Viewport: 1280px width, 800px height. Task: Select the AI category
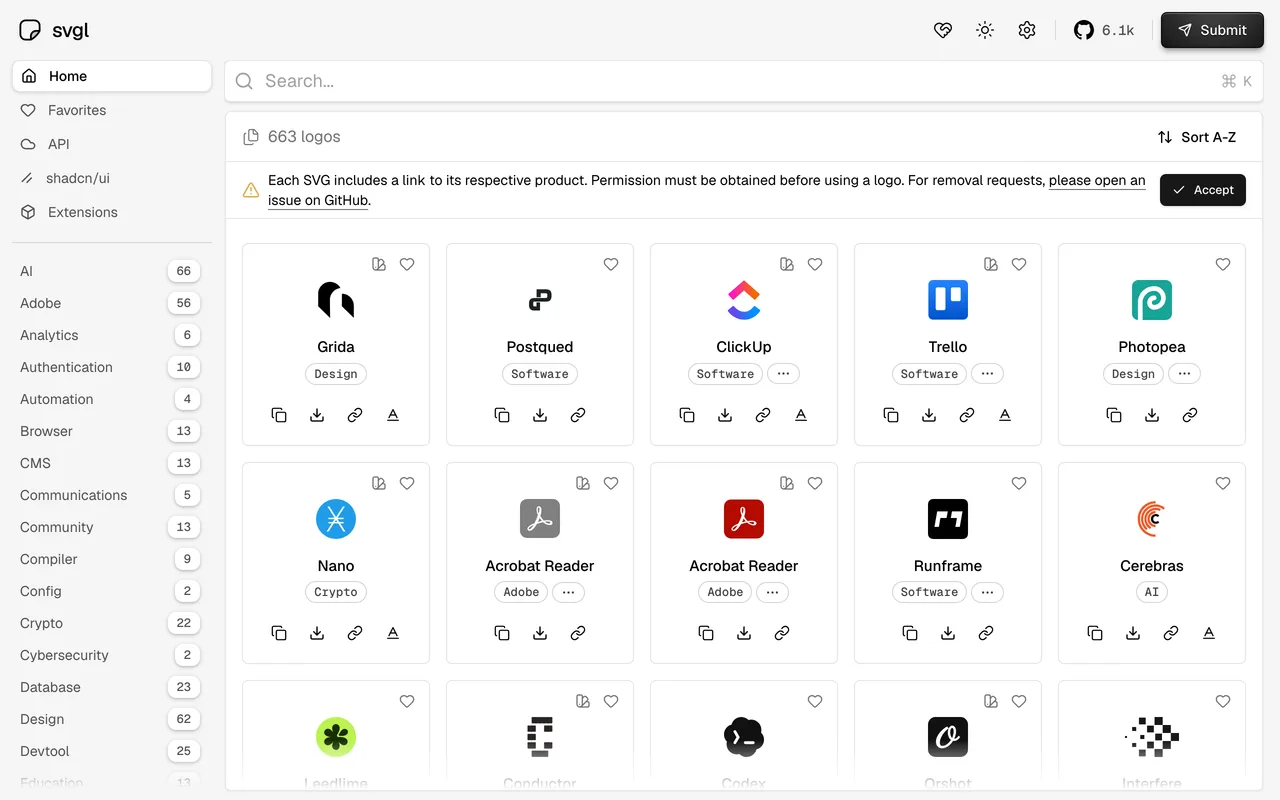(x=112, y=271)
